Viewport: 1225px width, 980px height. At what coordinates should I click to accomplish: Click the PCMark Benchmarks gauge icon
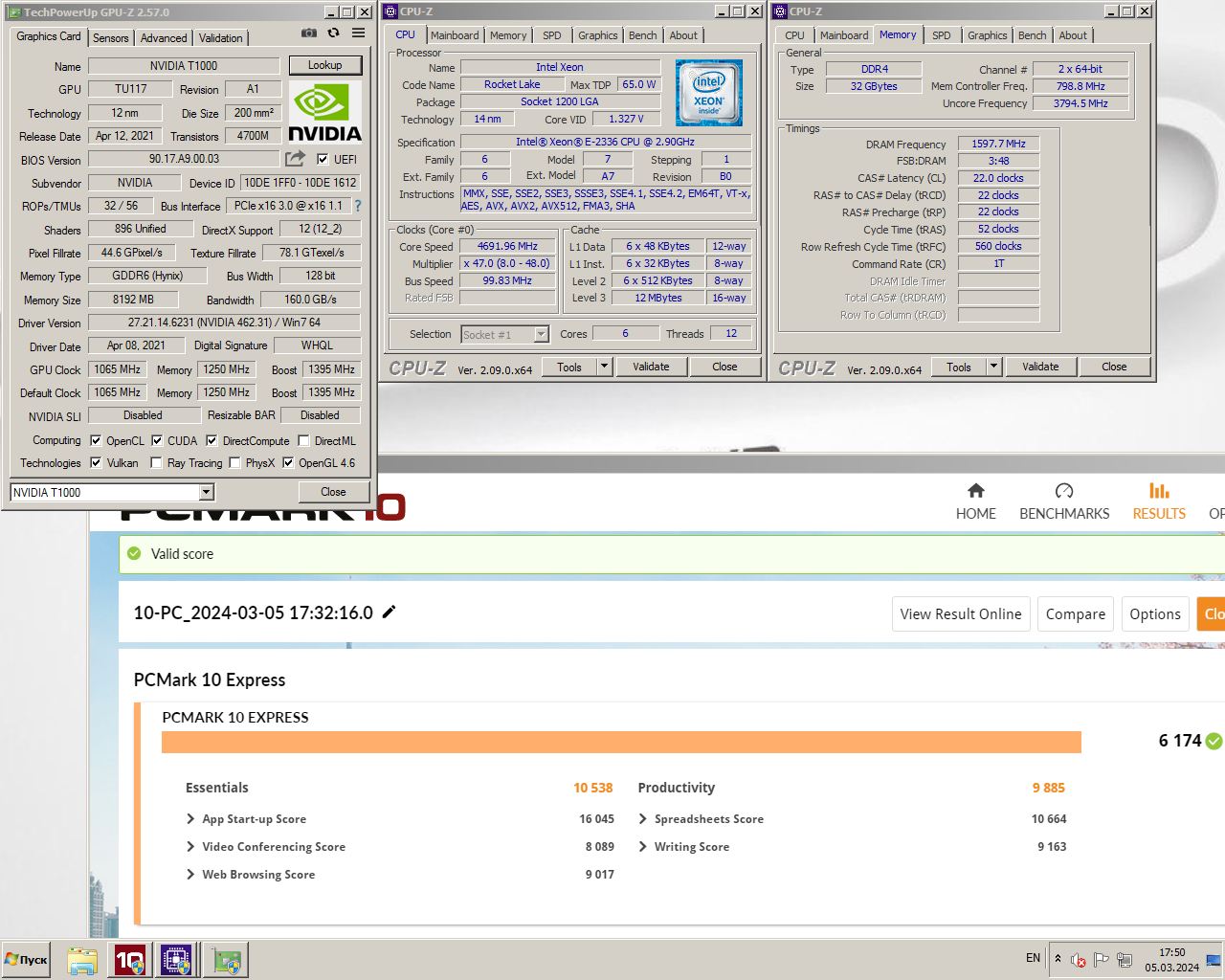coord(1064,491)
